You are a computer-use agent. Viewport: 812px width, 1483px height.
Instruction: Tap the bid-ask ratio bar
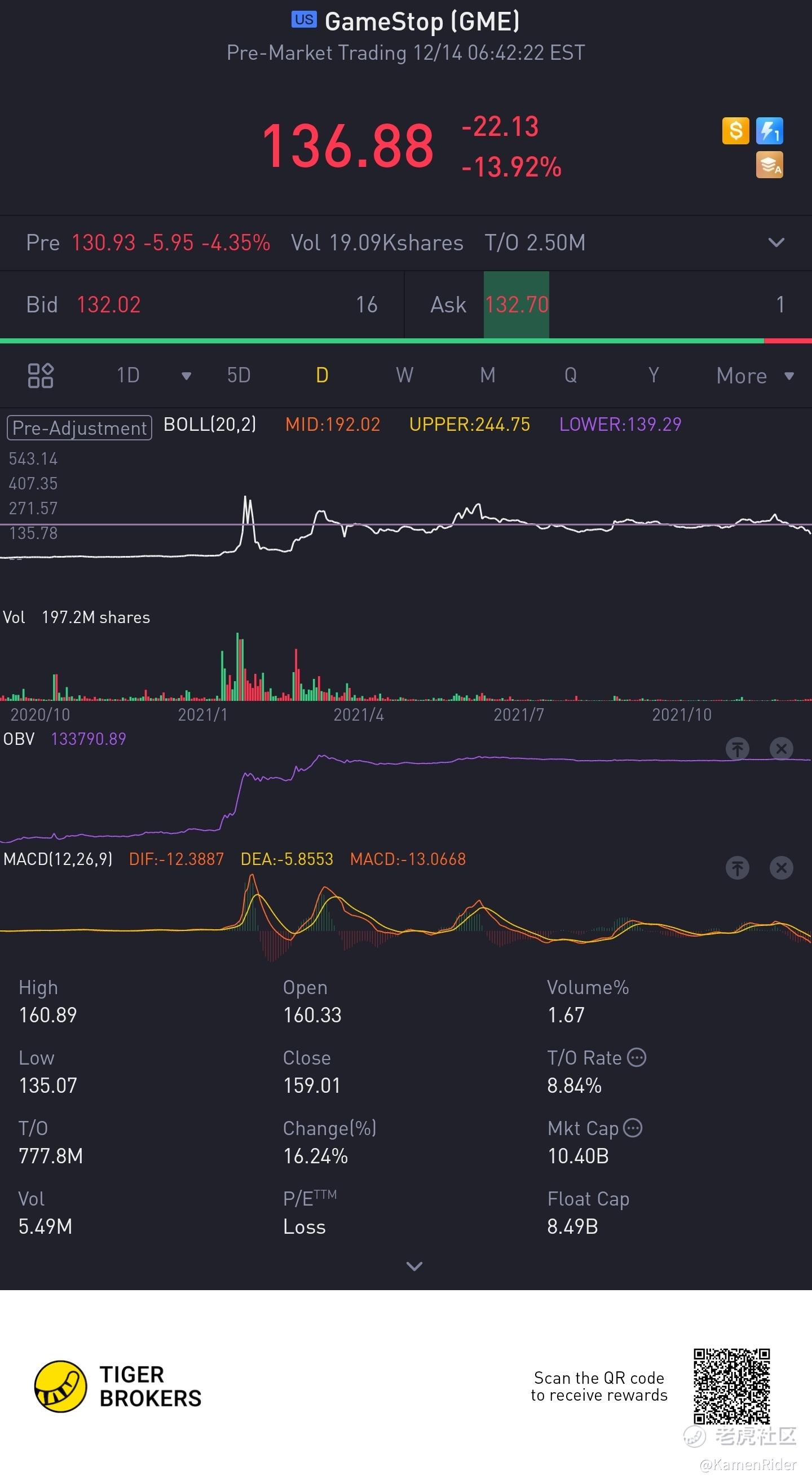pos(406,341)
